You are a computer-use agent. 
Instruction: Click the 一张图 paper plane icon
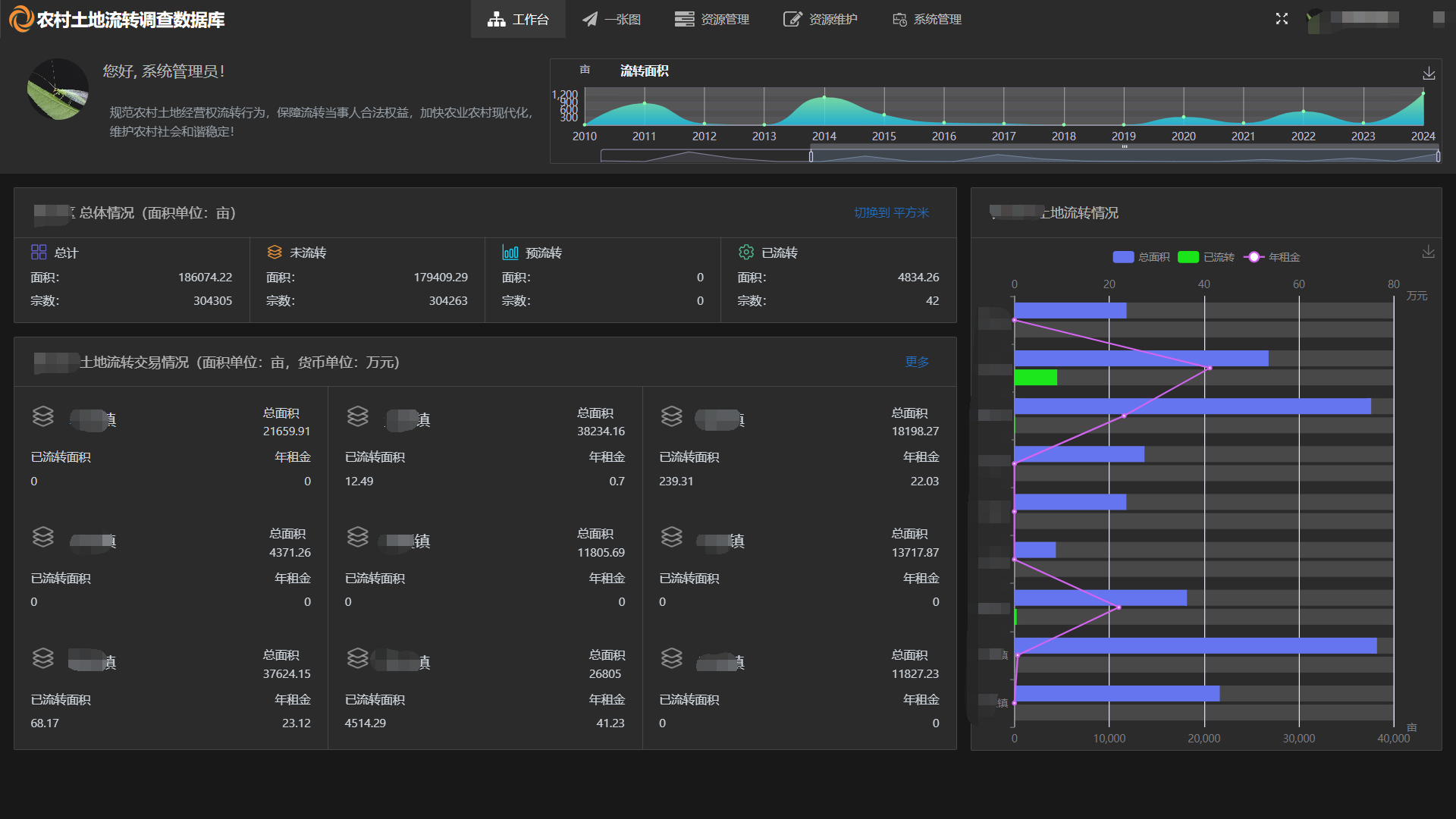tap(590, 19)
